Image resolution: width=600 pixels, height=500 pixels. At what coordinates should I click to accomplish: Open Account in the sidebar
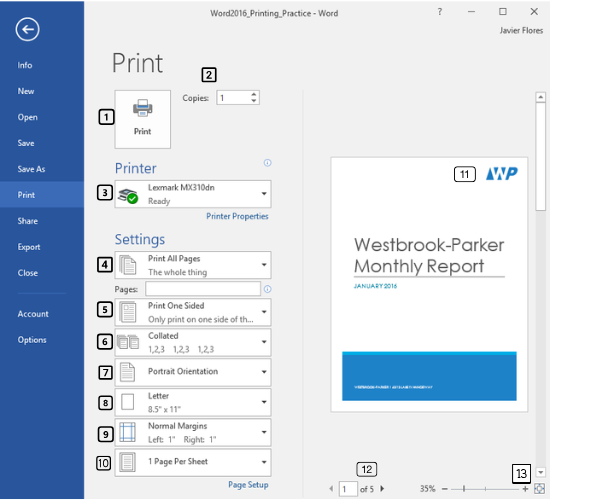[42, 314]
